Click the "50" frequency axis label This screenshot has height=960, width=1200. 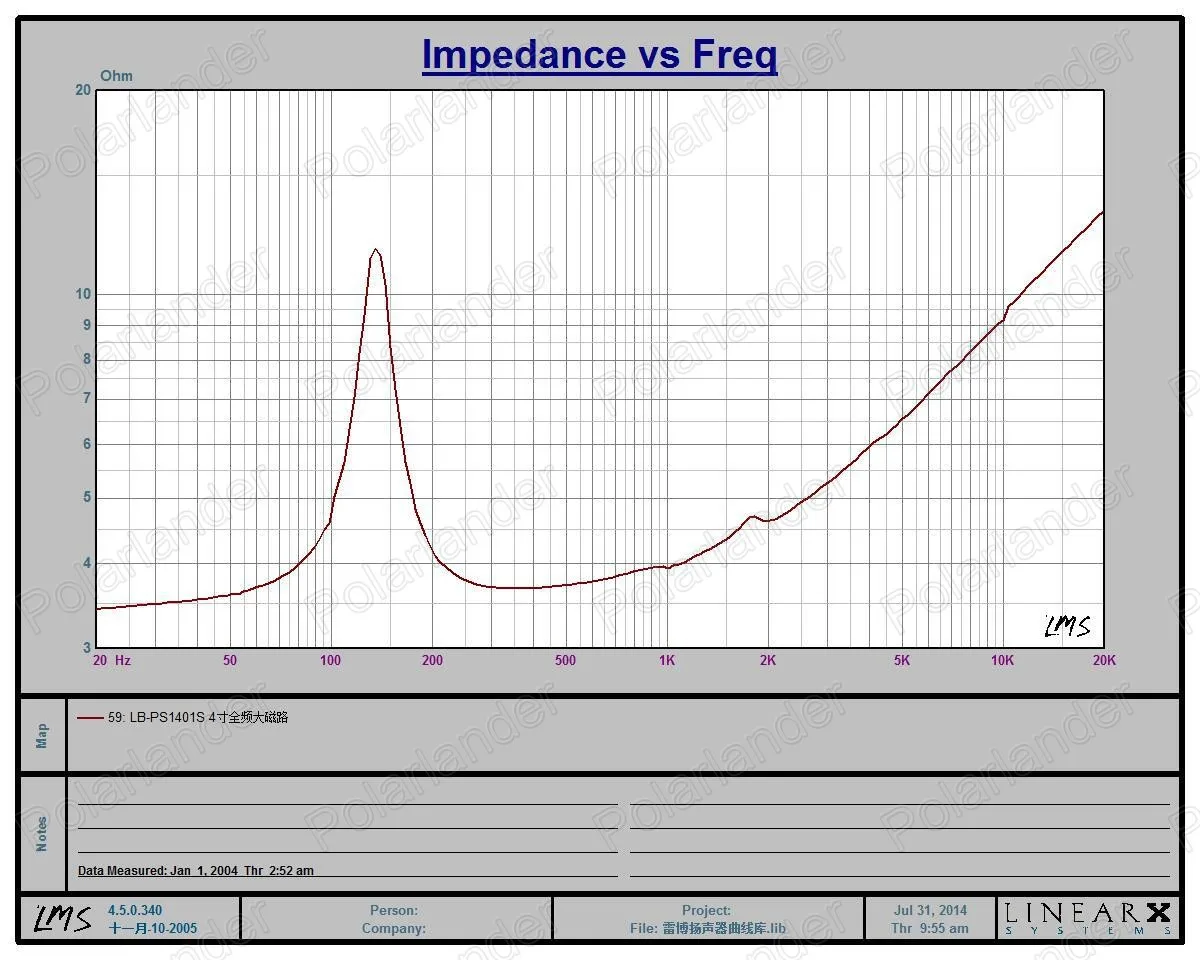[x=230, y=660]
